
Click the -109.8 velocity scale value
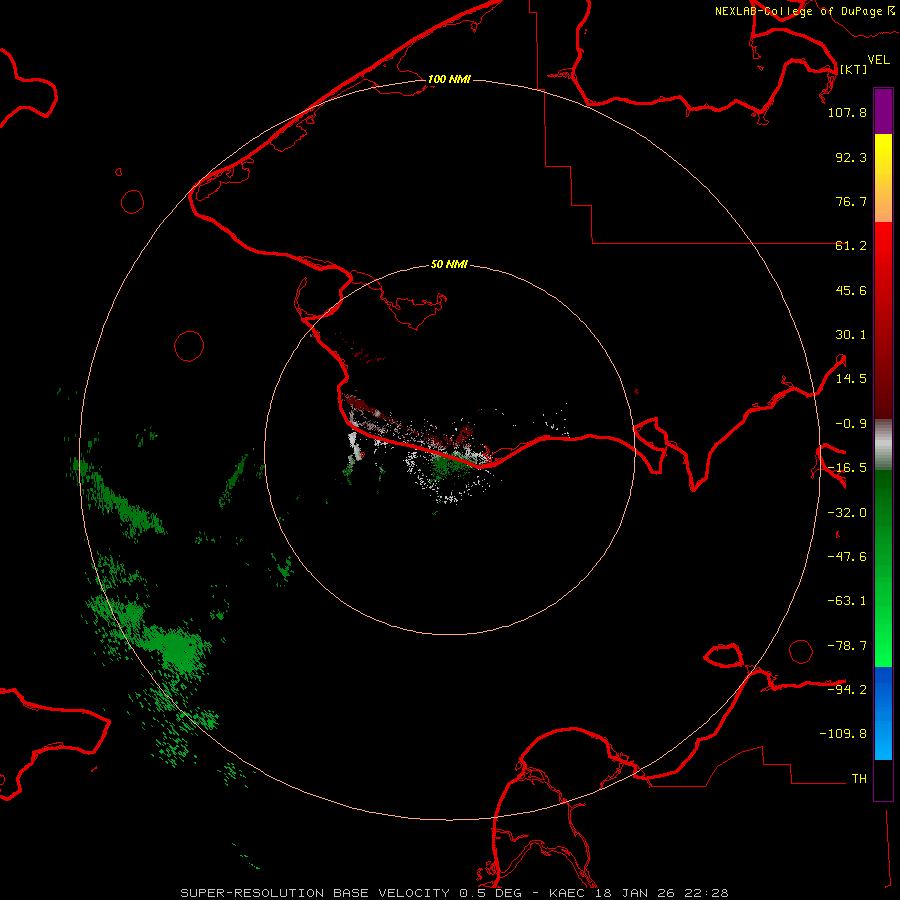click(843, 734)
